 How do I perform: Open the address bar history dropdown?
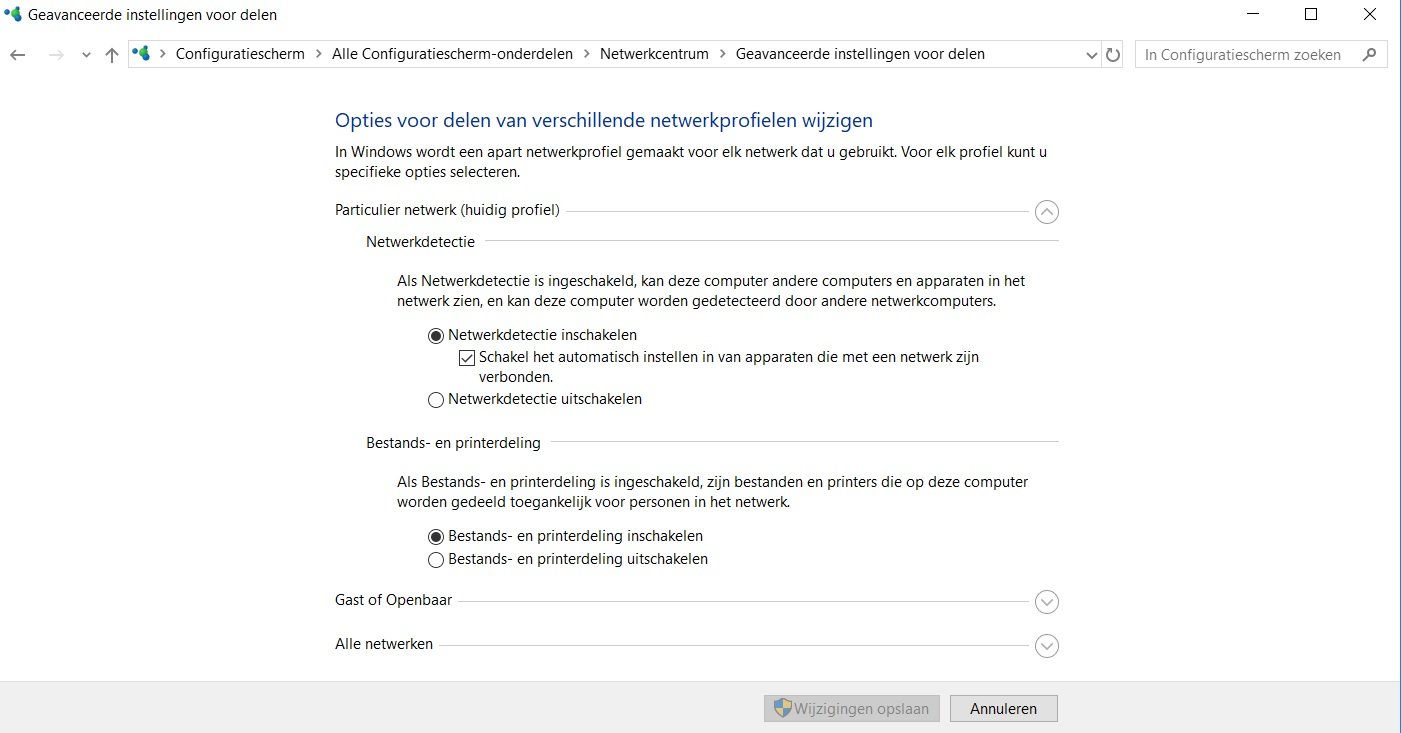(1092, 55)
